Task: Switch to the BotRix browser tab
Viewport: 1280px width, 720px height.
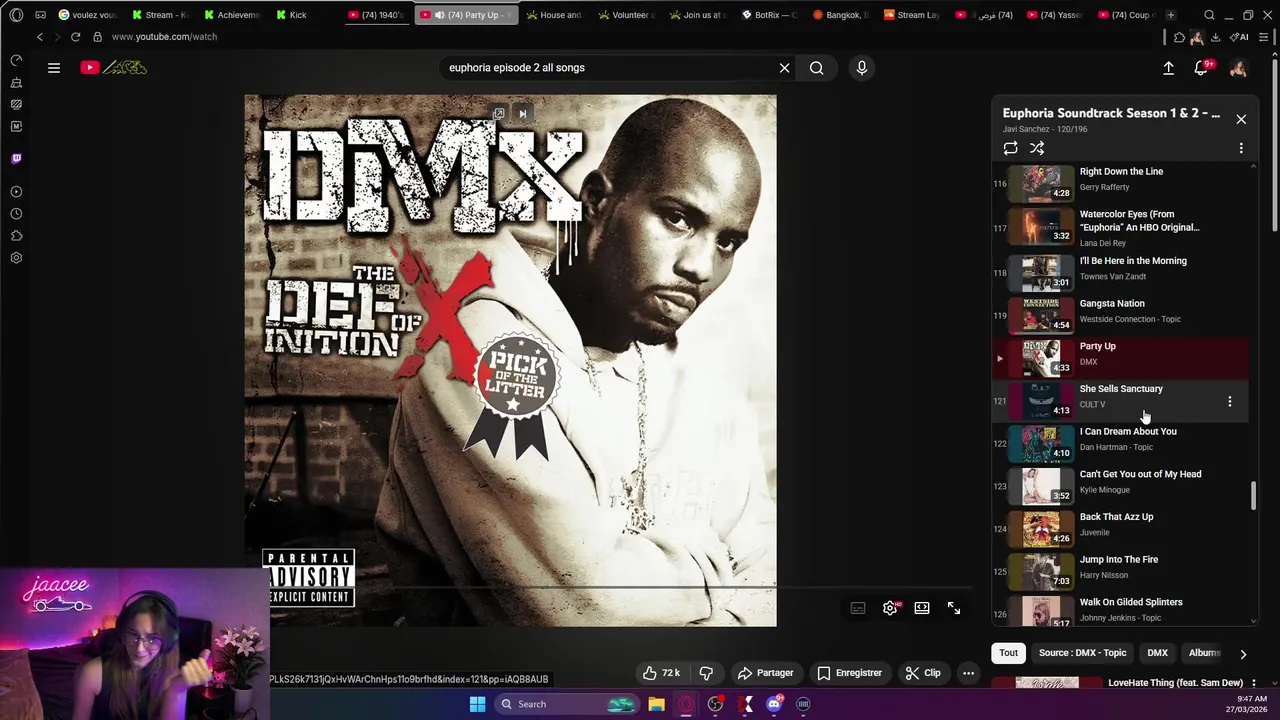Action: pos(768,15)
